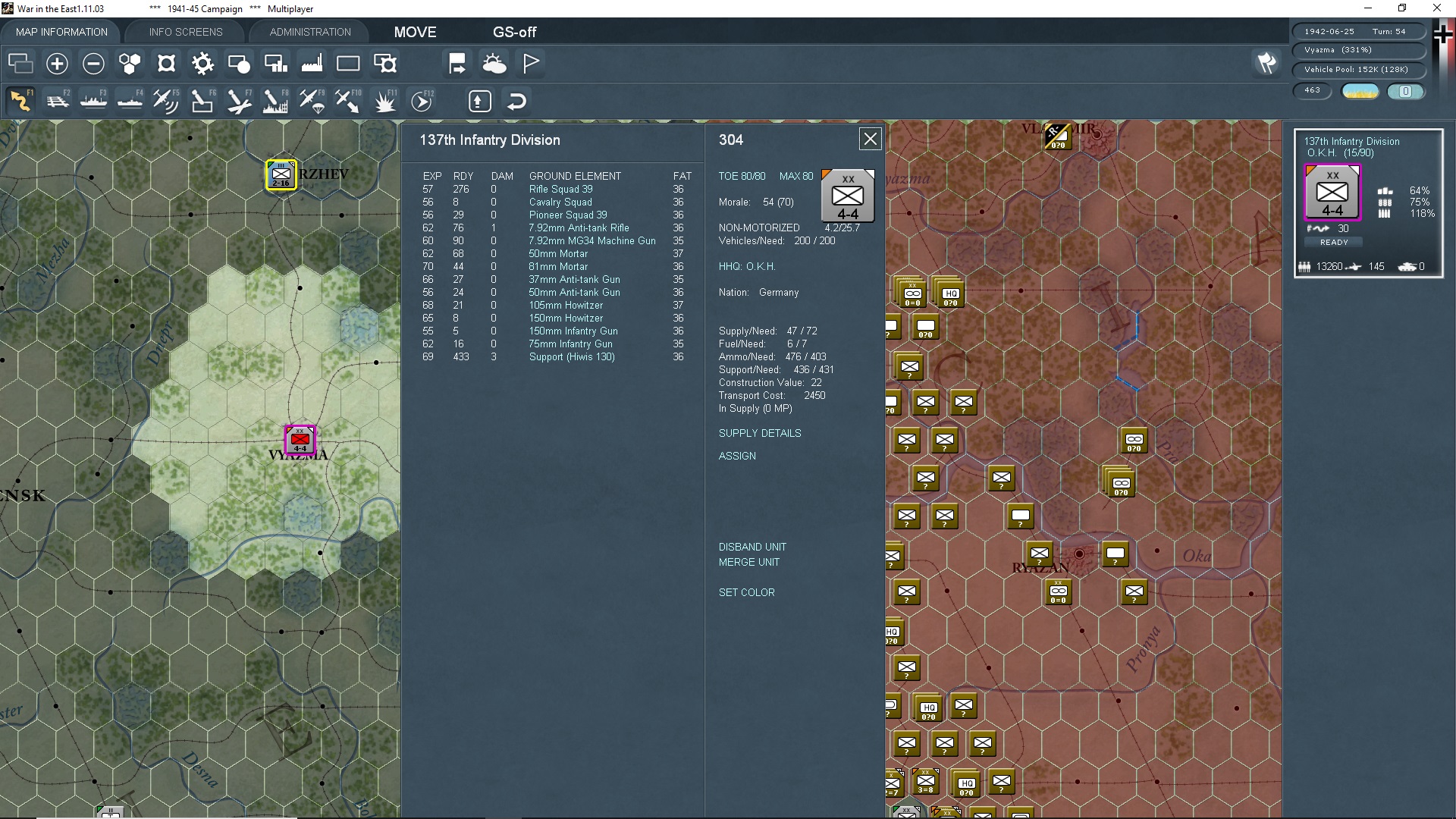Select F5 air recon mode button
This screenshot has height=819, width=1456.
click(x=166, y=101)
